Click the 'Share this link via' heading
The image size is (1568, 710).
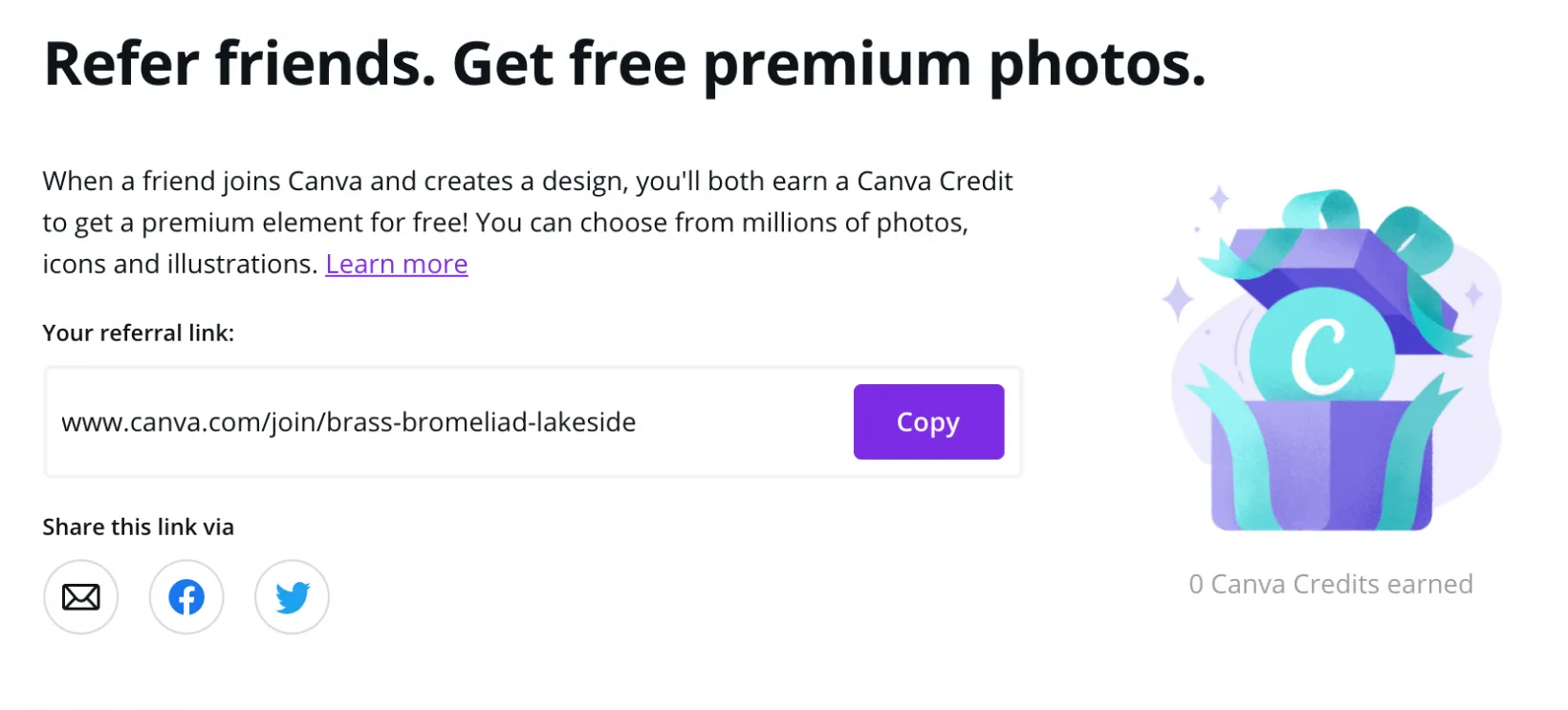tap(137, 527)
